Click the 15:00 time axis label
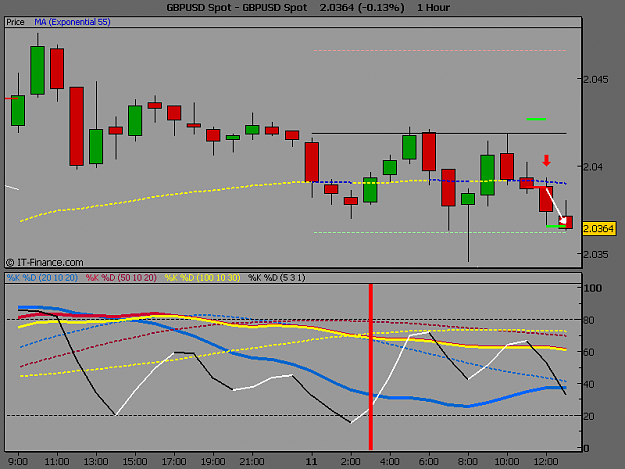 point(135,461)
